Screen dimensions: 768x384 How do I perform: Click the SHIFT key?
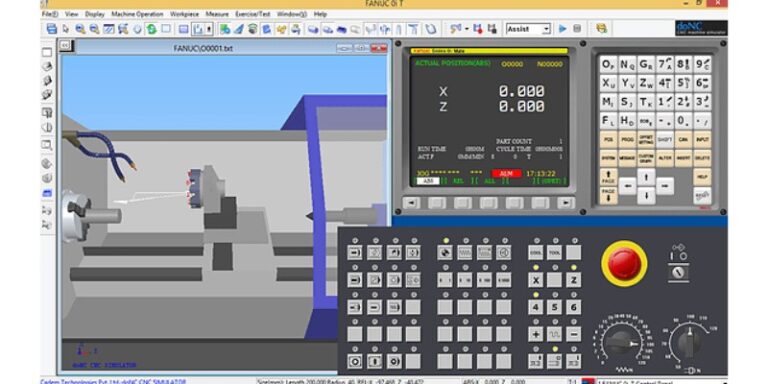point(664,140)
